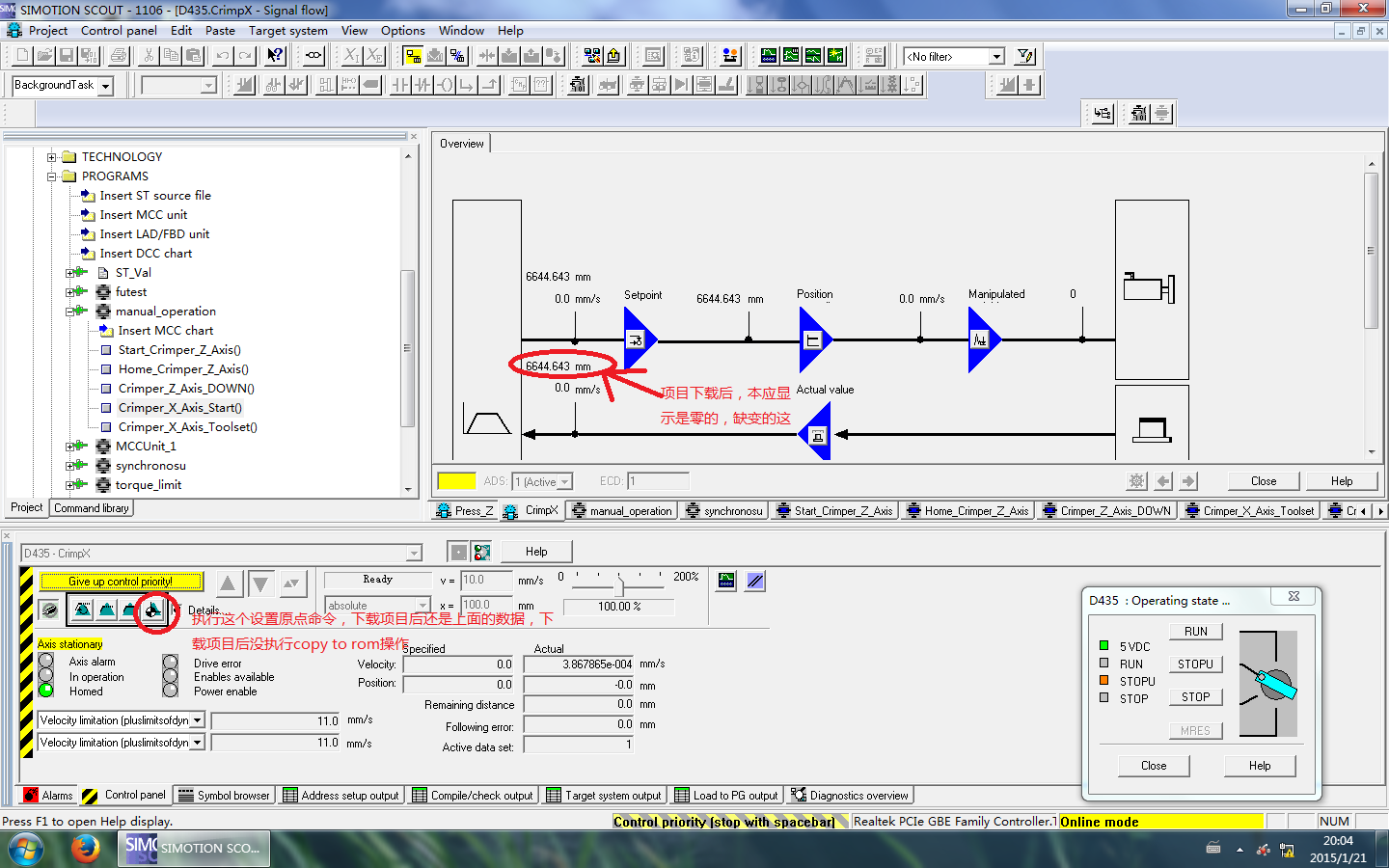
Task: Open the trace icon in control panel
Action: tap(726, 581)
